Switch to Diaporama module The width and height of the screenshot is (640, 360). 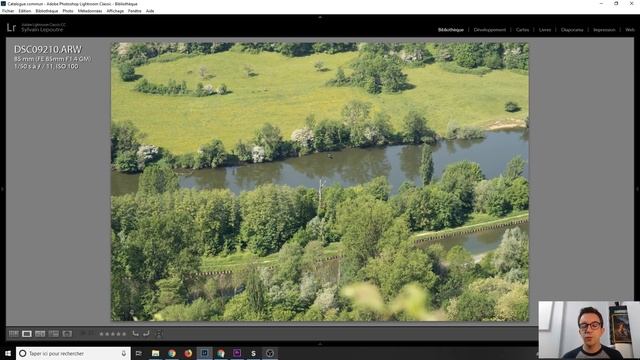(x=572, y=30)
